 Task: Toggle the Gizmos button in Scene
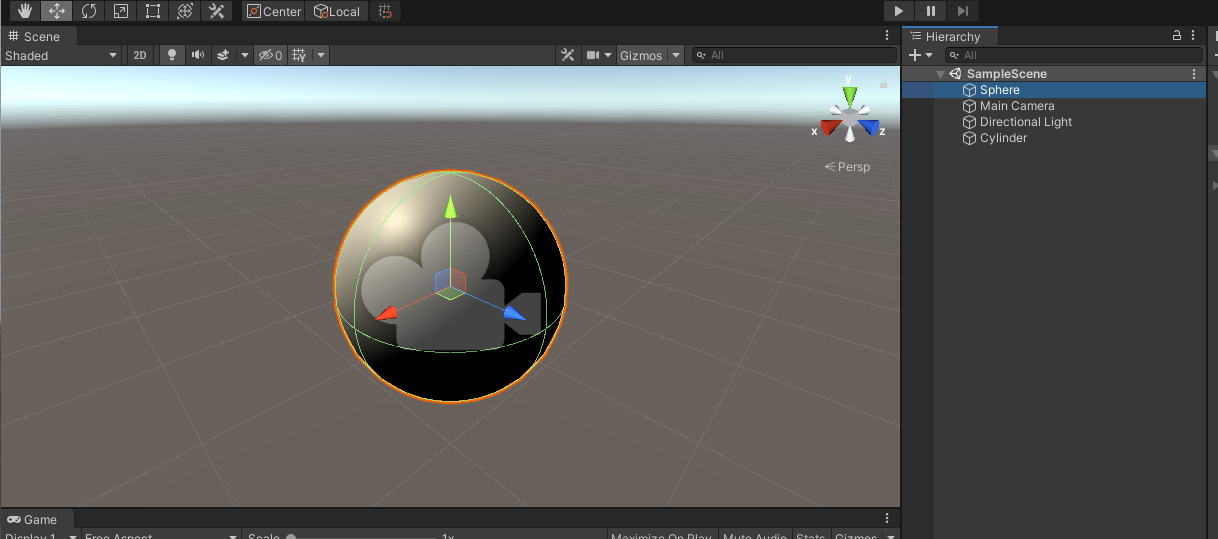pyautogui.click(x=641, y=55)
